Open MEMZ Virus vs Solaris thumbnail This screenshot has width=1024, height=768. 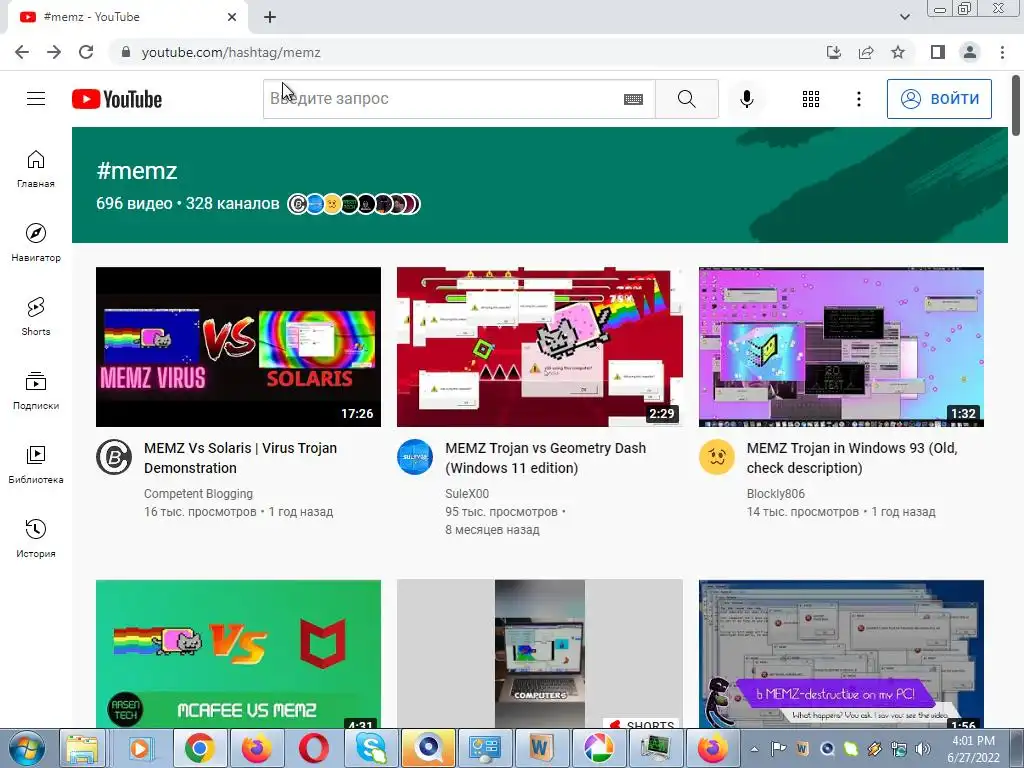tap(238, 347)
